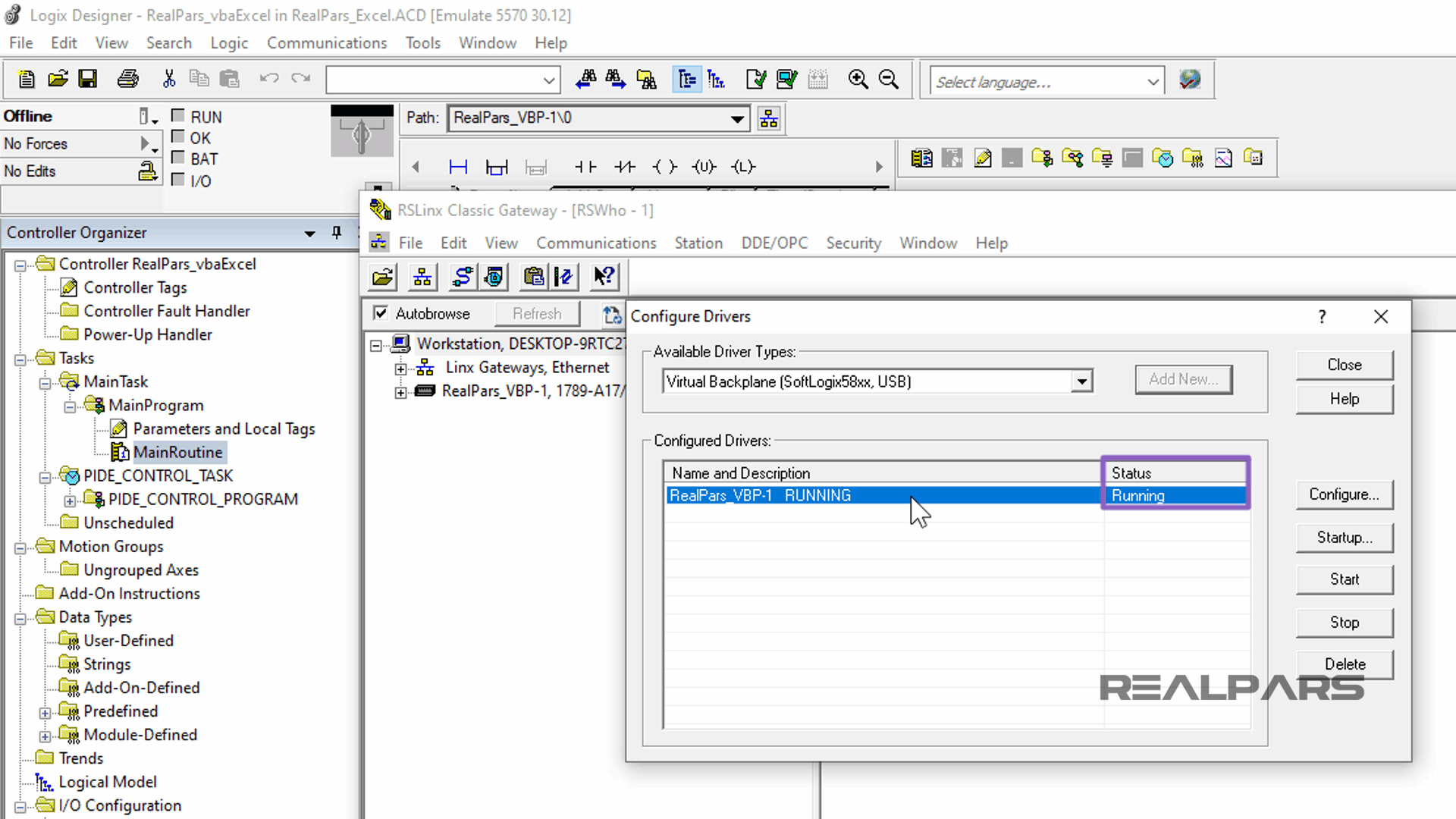Viewport: 1456px width, 819px height.
Task: Click the Verify Routine icon
Action: 756,79
